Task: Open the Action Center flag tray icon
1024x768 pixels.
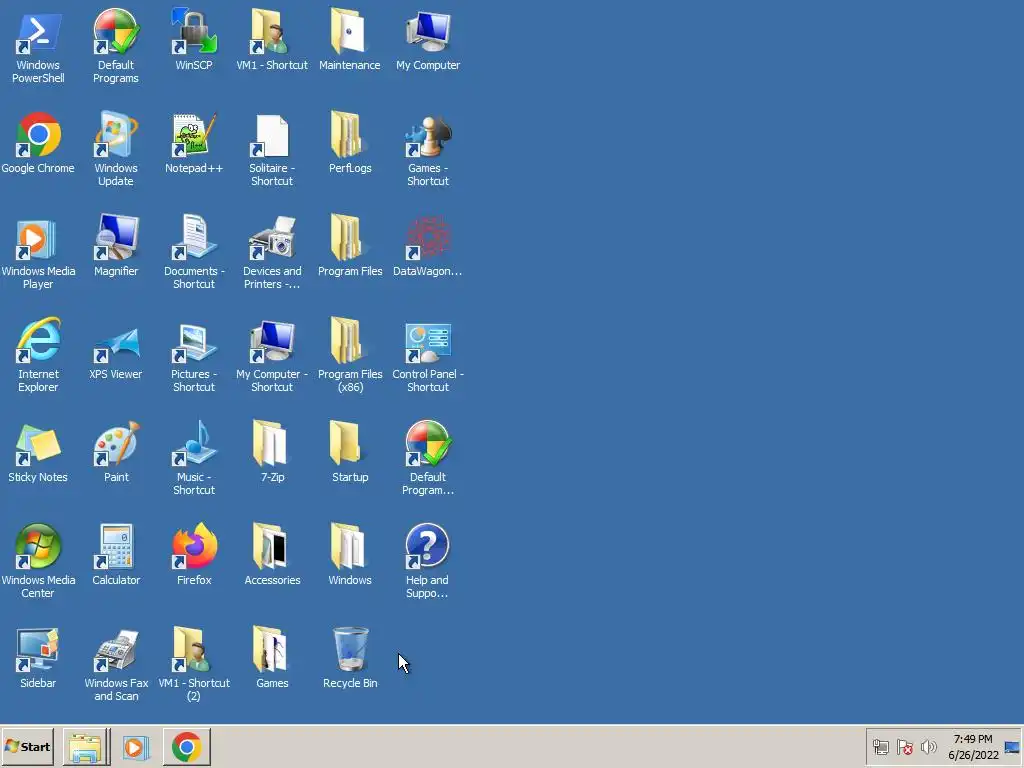Action: click(x=904, y=747)
